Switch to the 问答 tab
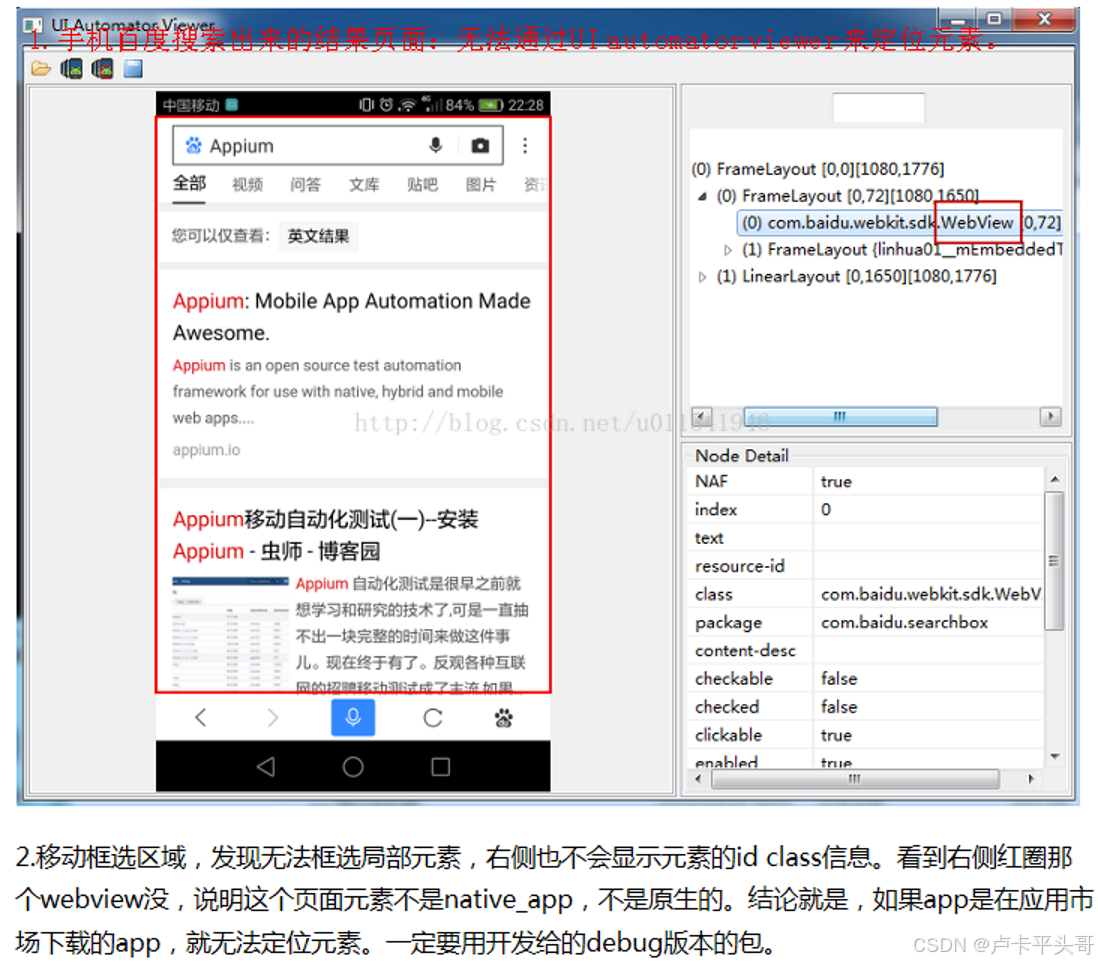Image resolution: width=1098 pixels, height=962 pixels. click(x=305, y=185)
